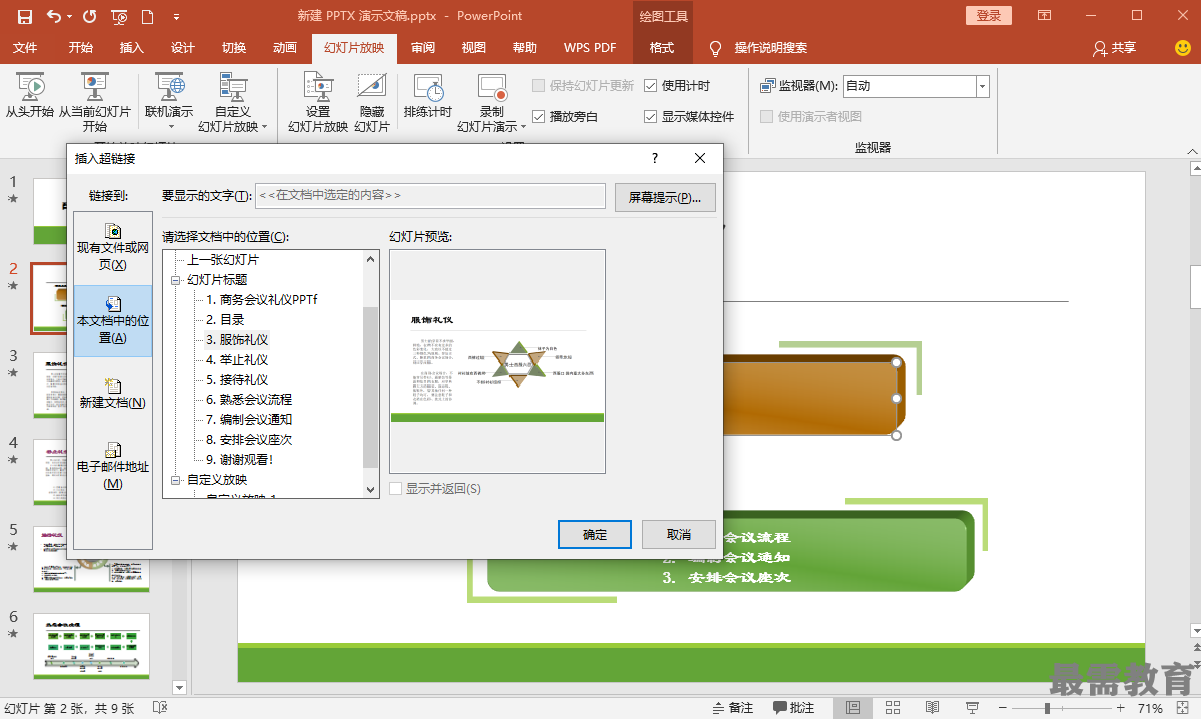Switch to the 视图 ribbon tab
The height and width of the screenshot is (719, 1201).
(474, 47)
